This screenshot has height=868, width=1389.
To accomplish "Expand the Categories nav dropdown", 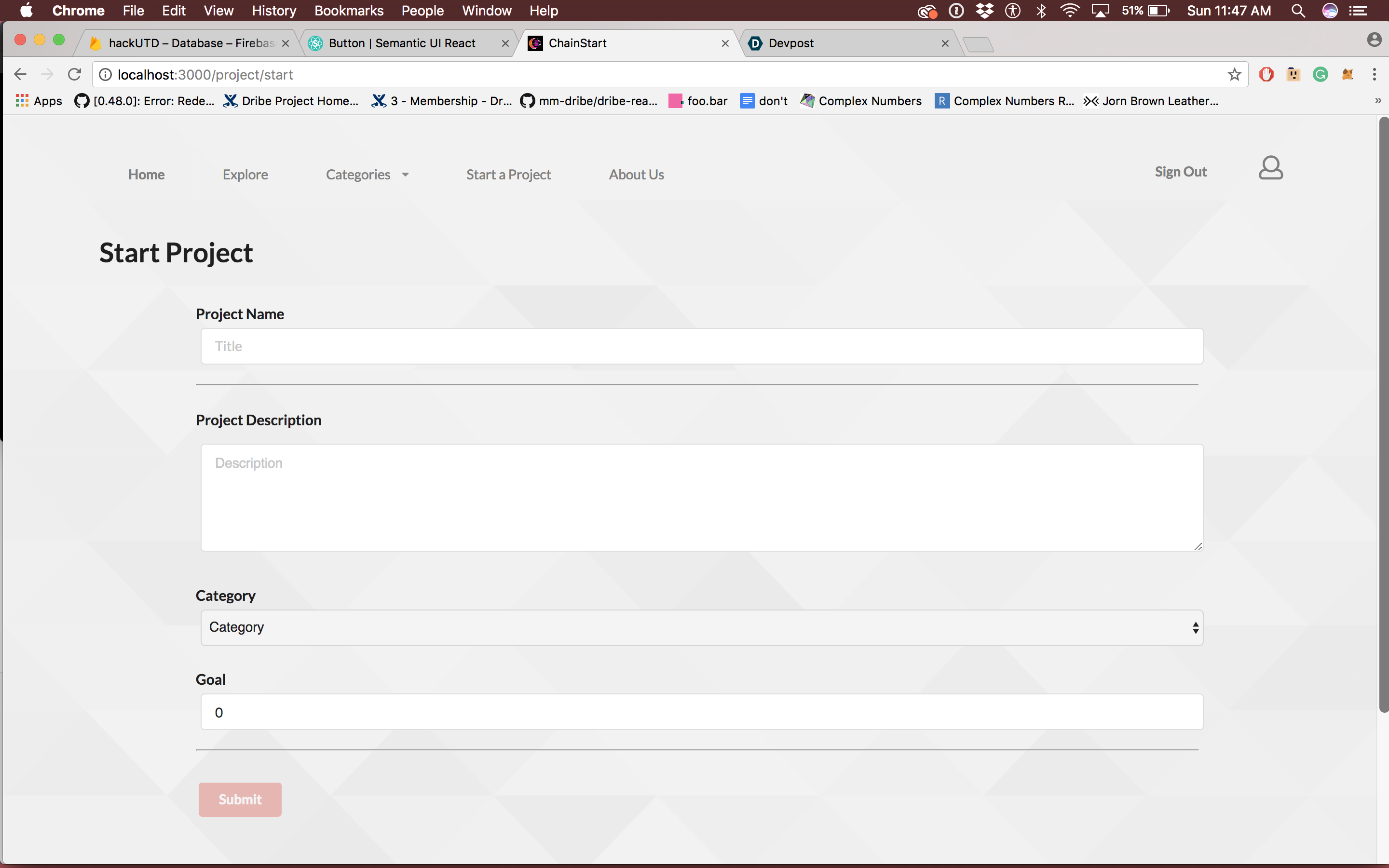I will pyautogui.click(x=368, y=175).
